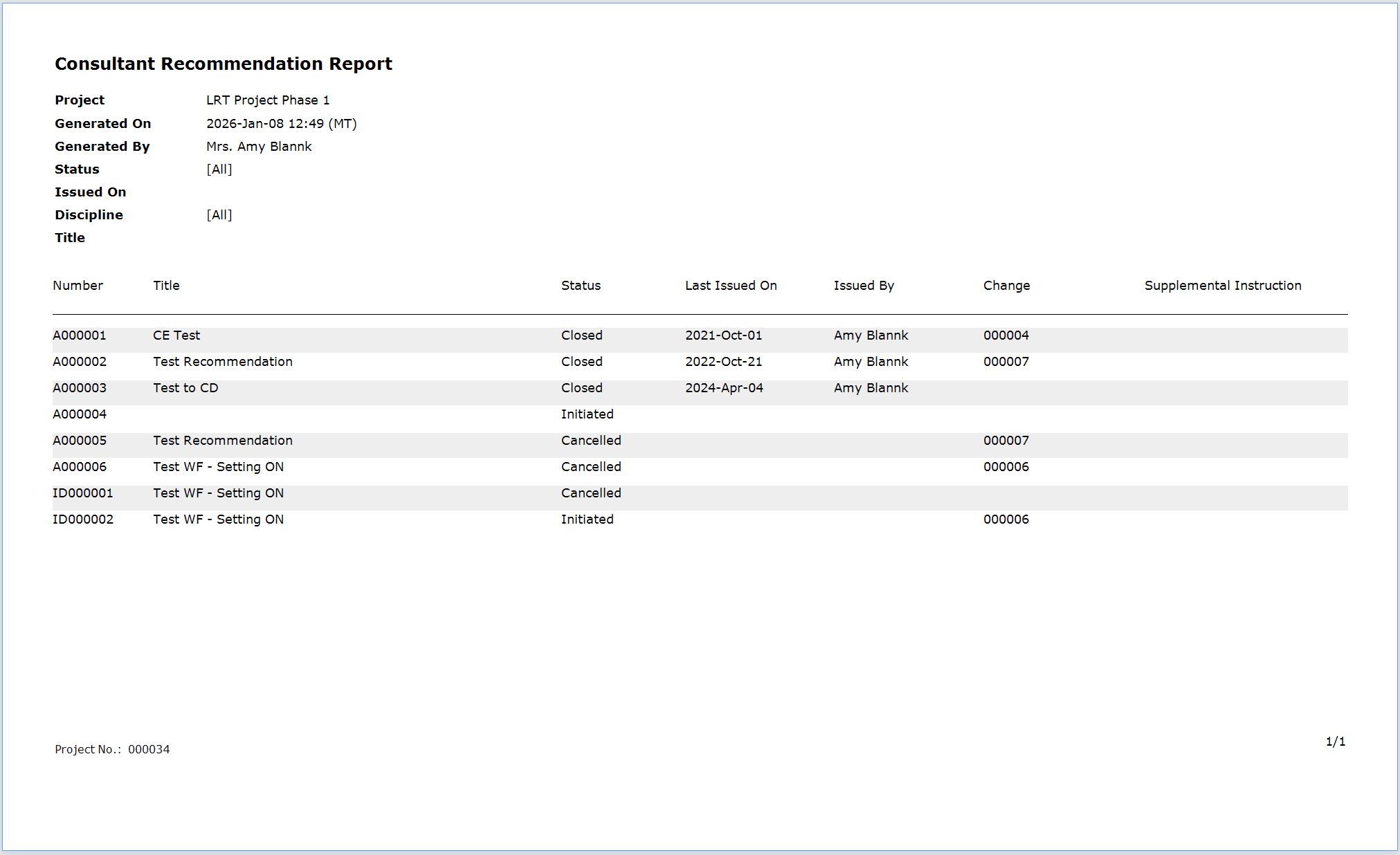Image resolution: width=1400 pixels, height=855 pixels.
Task: Click change 000006 in row A000006
Action: click(x=1006, y=467)
